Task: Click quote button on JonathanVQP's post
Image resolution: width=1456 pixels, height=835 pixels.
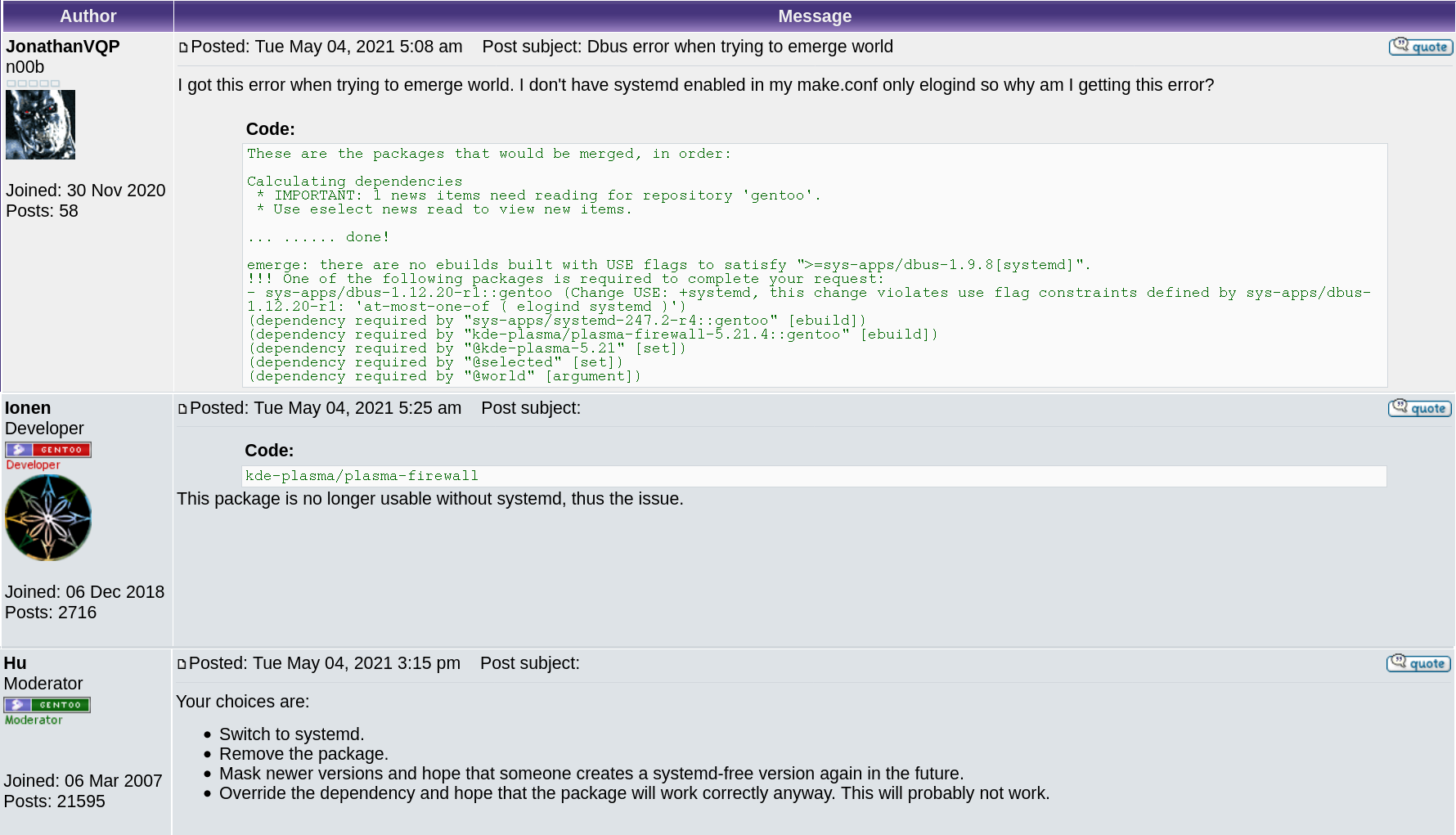Action: 1420,47
